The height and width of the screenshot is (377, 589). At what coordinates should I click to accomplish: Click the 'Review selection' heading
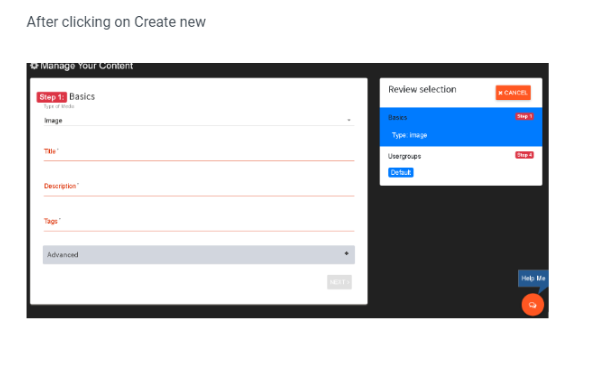pyautogui.click(x=422, y=89)
